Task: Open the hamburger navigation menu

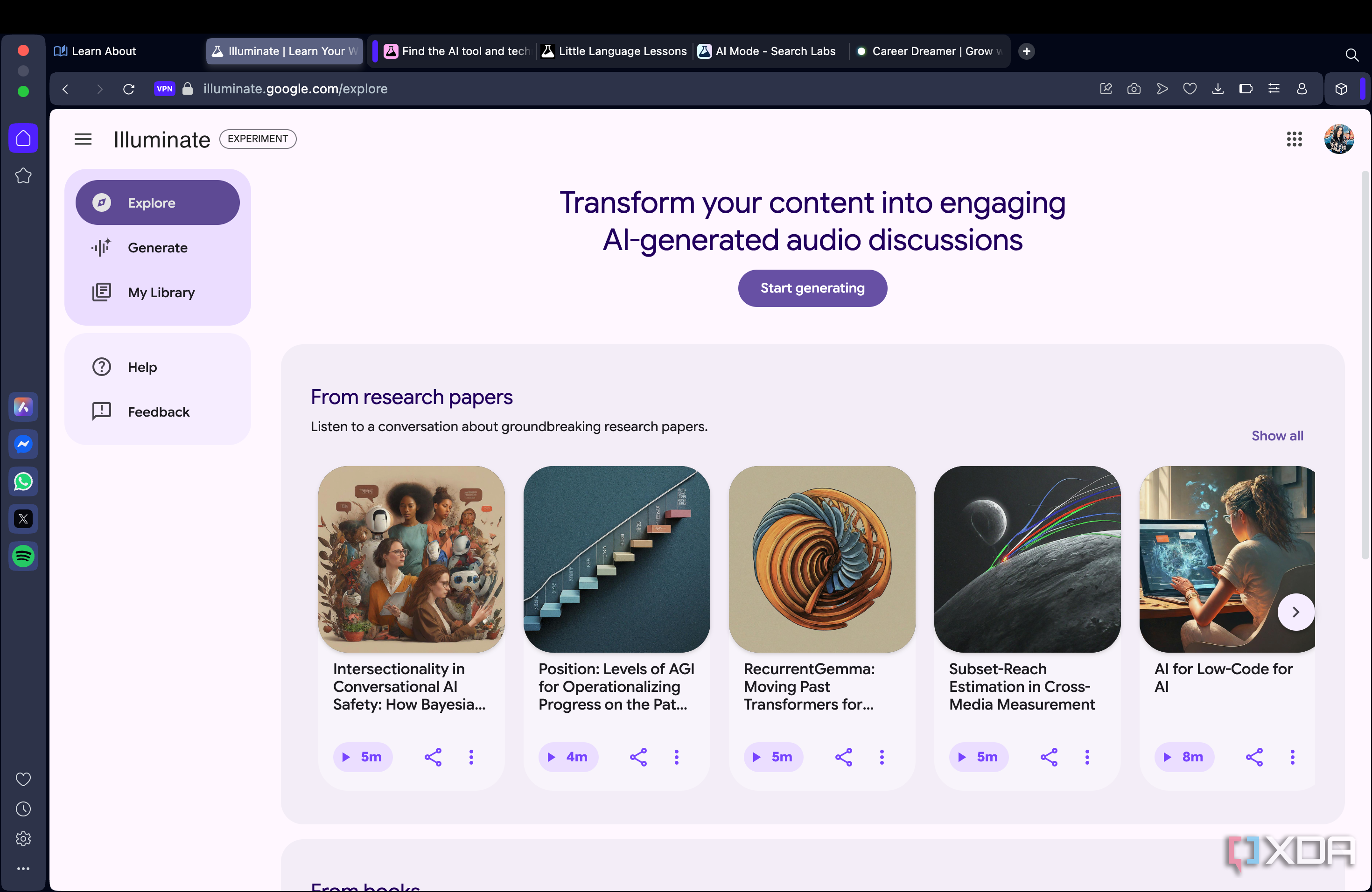Action: (x=83, y=139)
